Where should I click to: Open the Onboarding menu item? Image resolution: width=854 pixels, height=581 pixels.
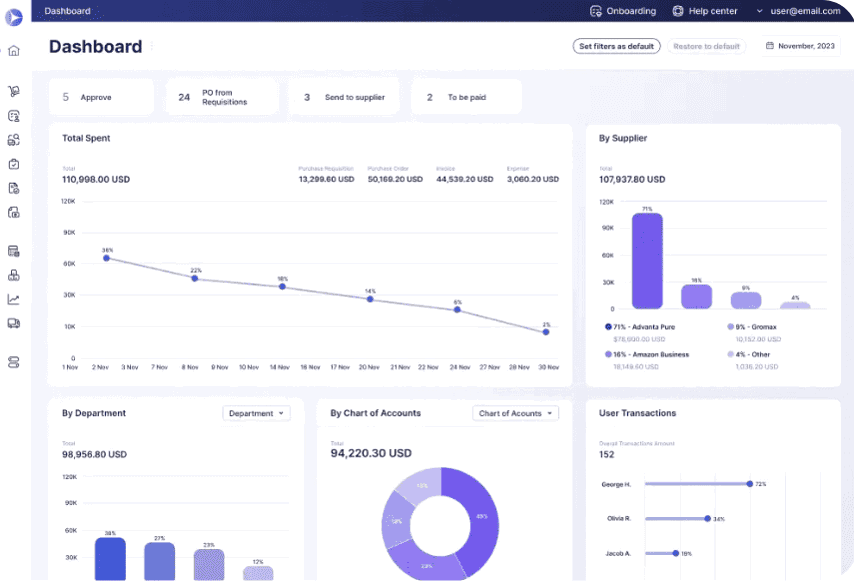point(623,11)
